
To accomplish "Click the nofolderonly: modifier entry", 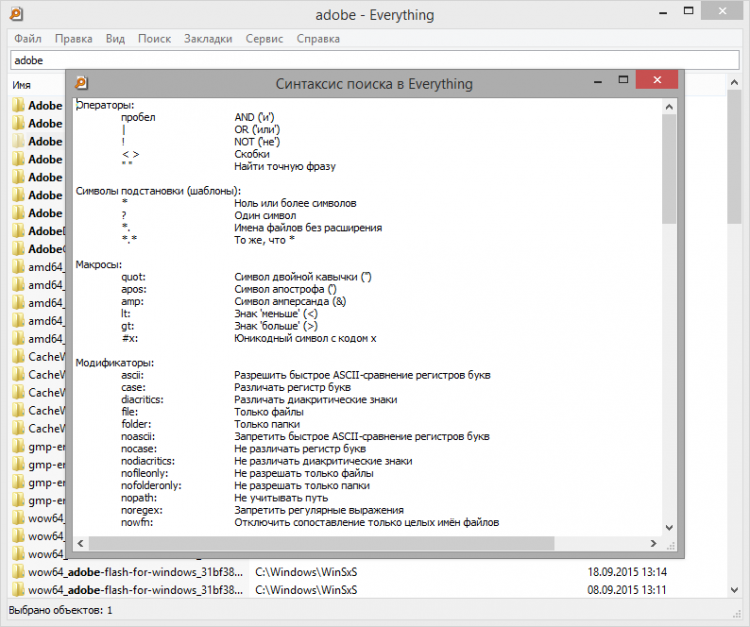I will point(151,485).
